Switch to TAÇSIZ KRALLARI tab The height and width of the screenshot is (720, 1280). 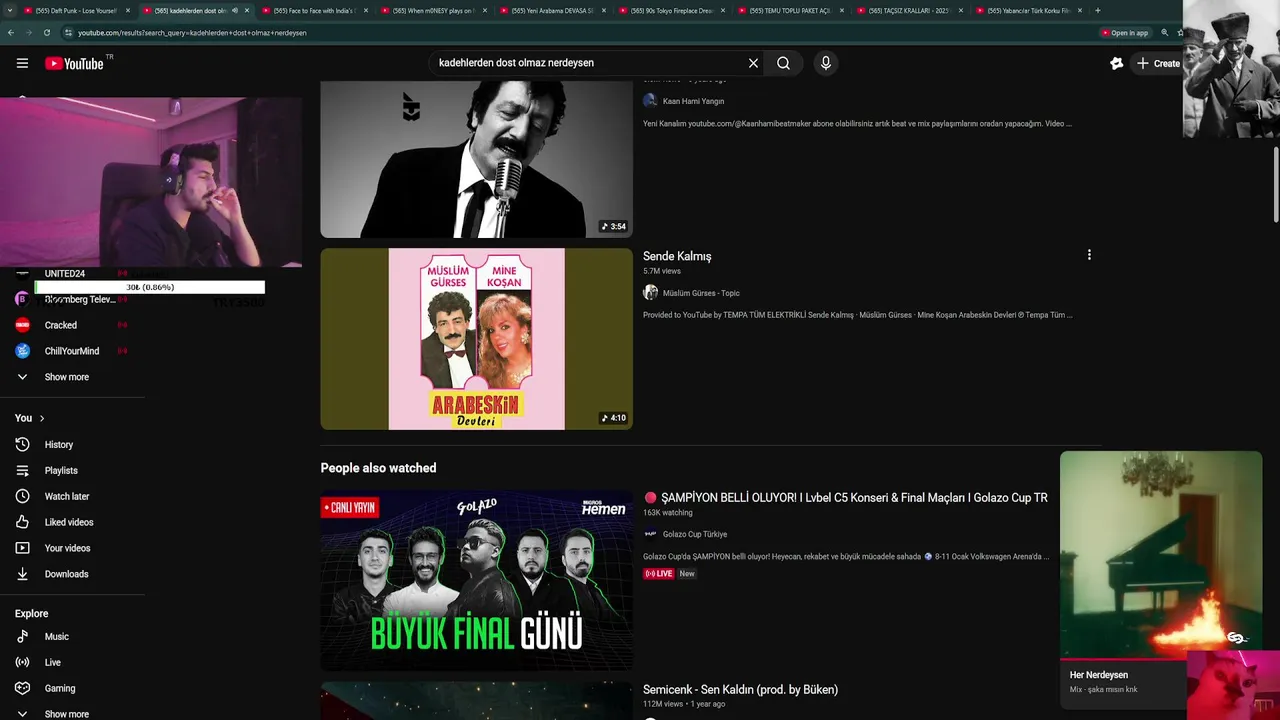point(907,11)
